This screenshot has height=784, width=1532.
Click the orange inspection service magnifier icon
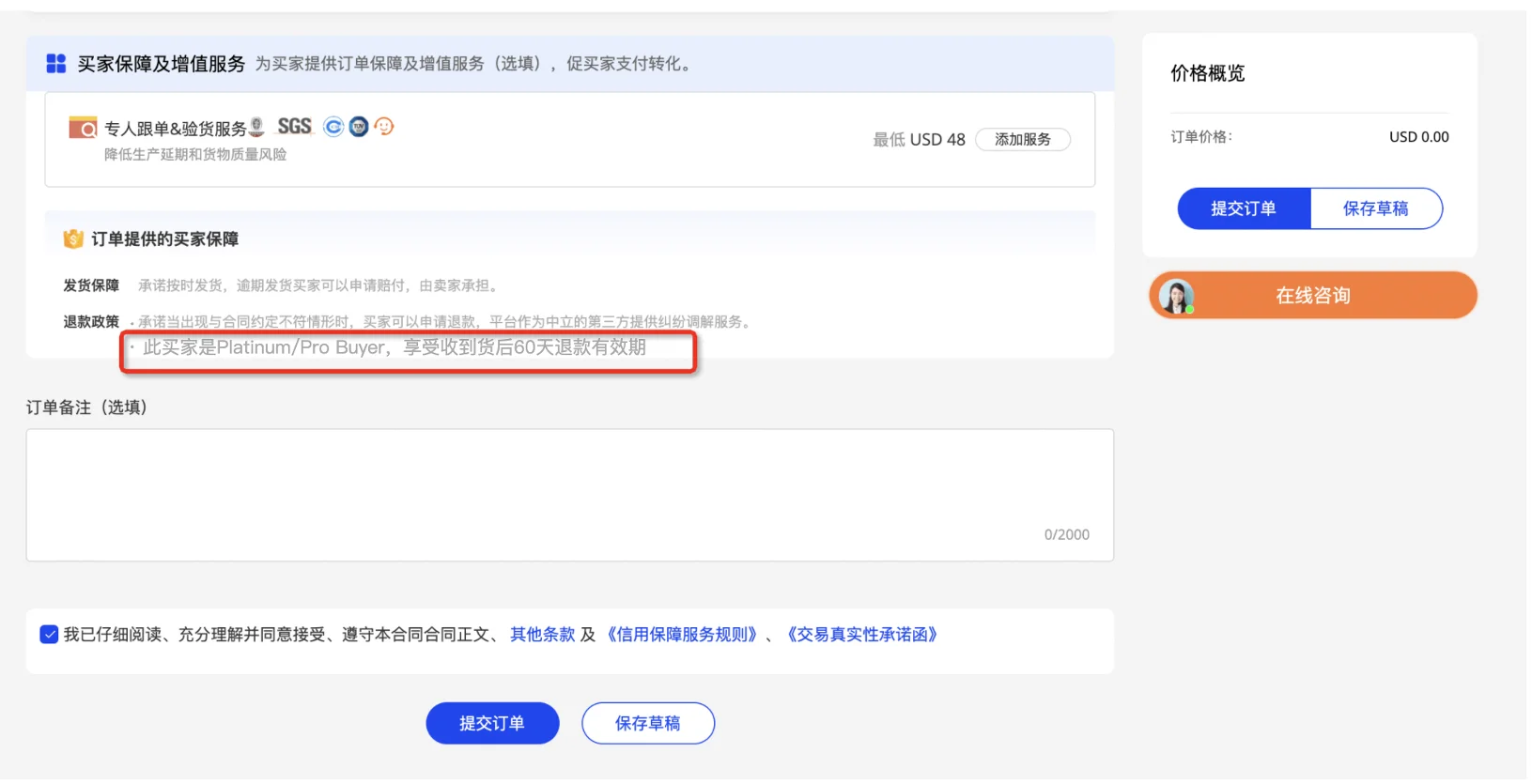(83, 128)
